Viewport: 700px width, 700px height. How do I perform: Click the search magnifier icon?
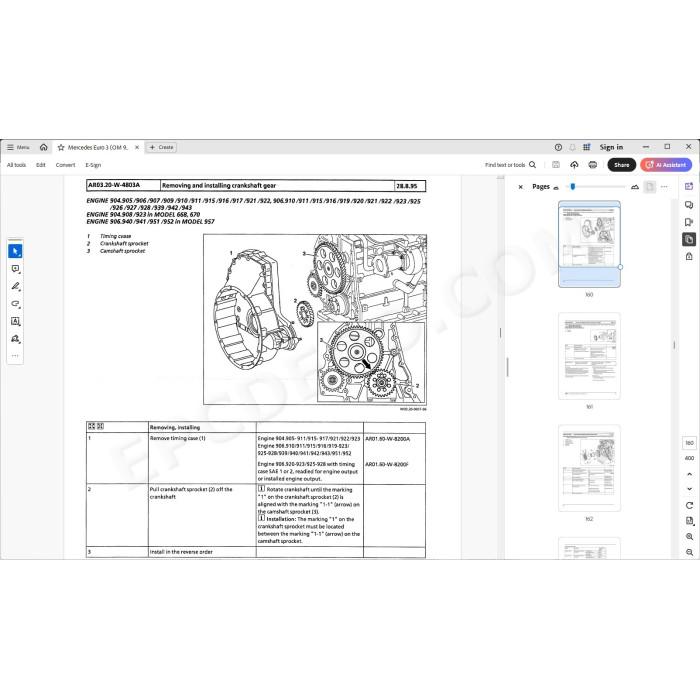[533, 165]
